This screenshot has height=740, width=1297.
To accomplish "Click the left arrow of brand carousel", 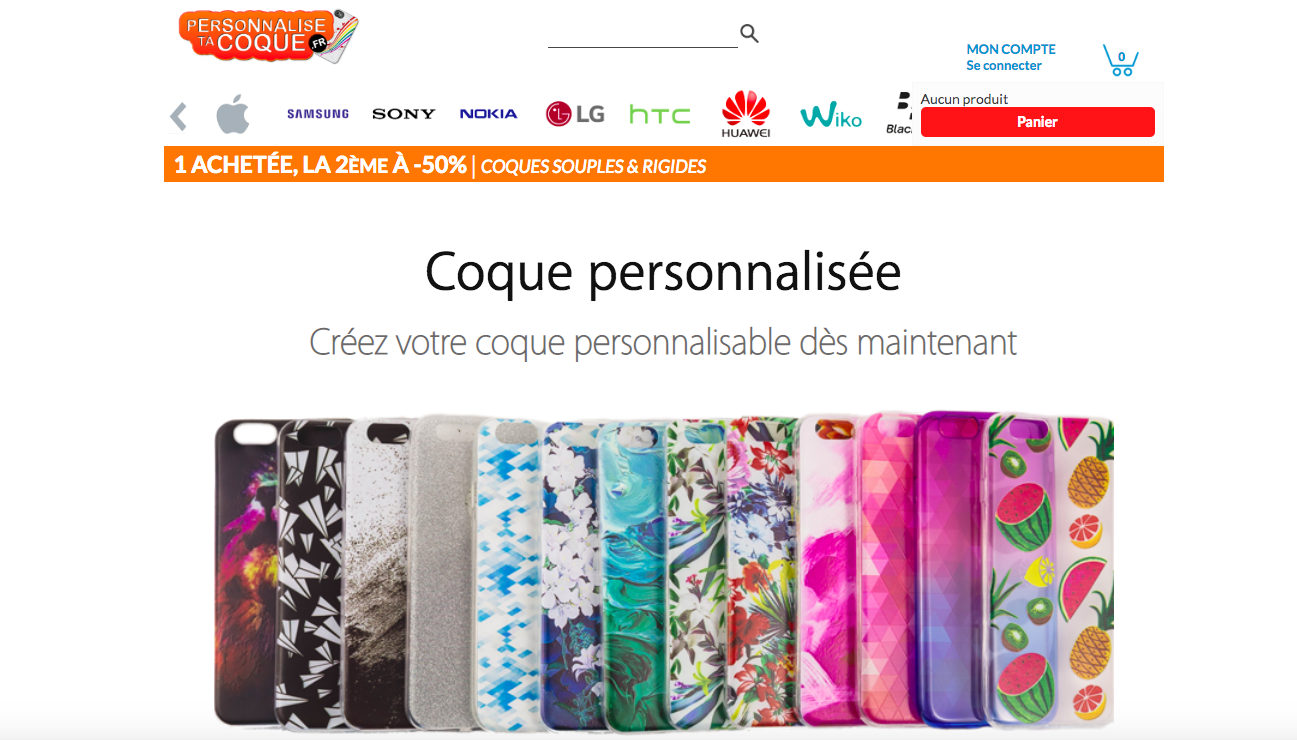I will (179, 116).
